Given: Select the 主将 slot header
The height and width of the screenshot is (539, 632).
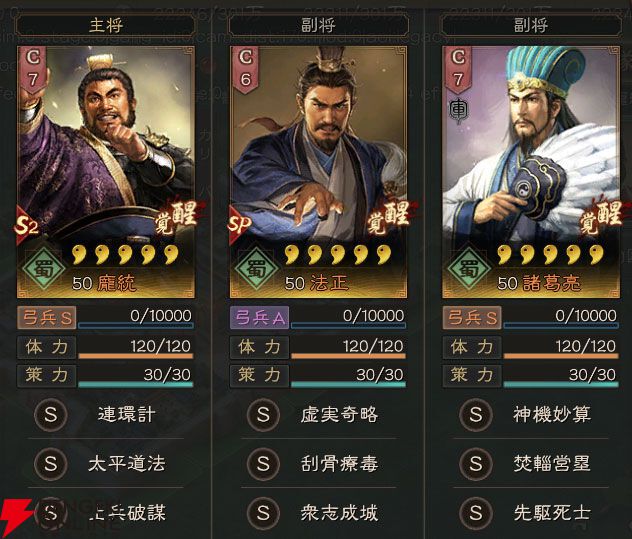Looking at the screenshot, I should (106, 25).
